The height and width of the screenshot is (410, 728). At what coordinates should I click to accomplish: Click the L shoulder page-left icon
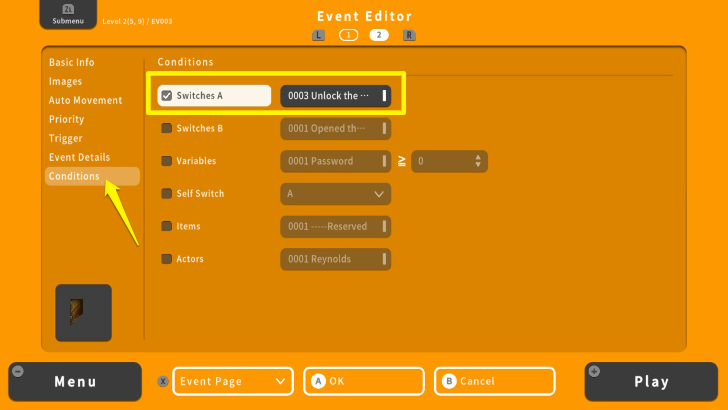tap(318, 35)
